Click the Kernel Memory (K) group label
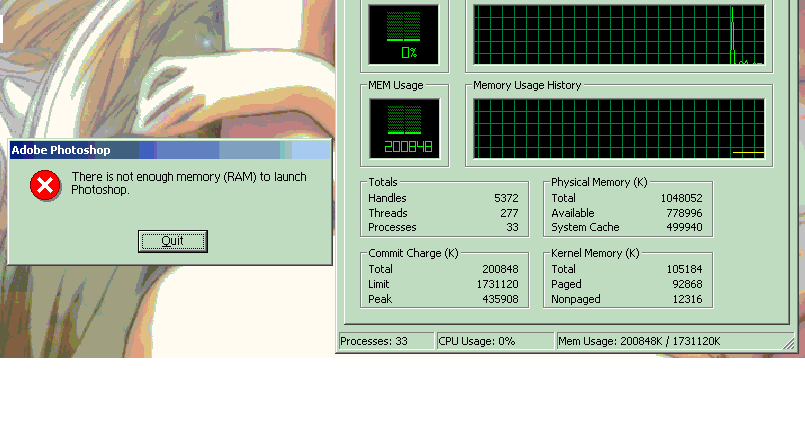The height and width of the screenshot is (432, 805). pyautogui.click(x=595, y=253)
